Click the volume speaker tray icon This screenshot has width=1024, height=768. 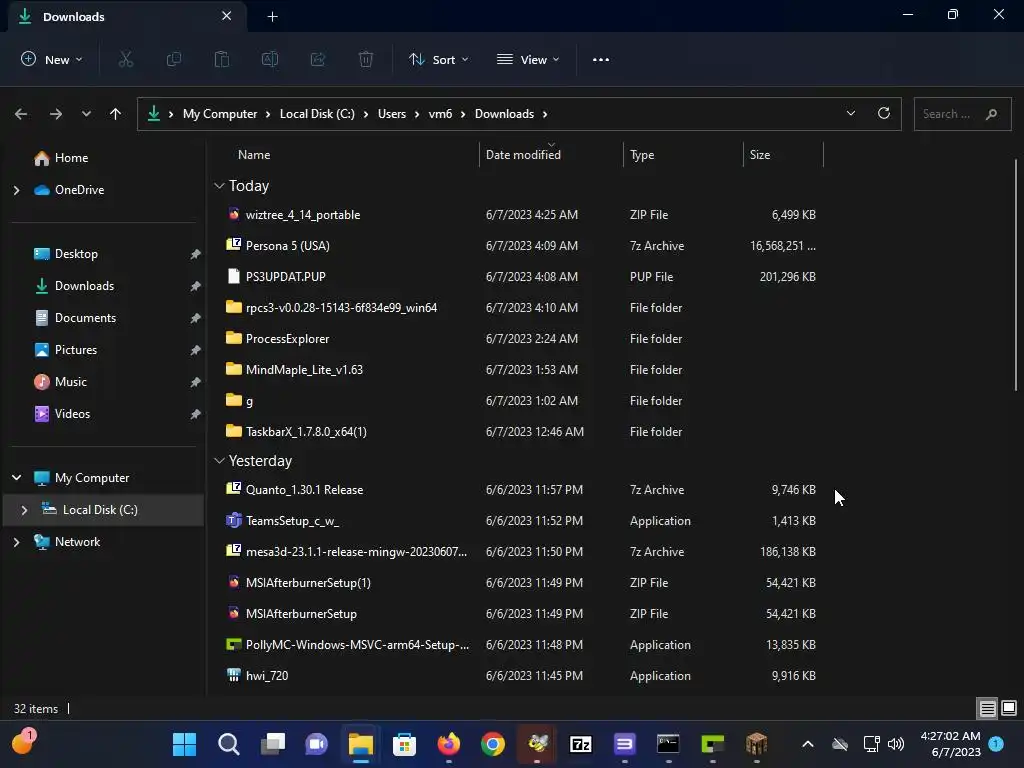[x=896, y=744]
